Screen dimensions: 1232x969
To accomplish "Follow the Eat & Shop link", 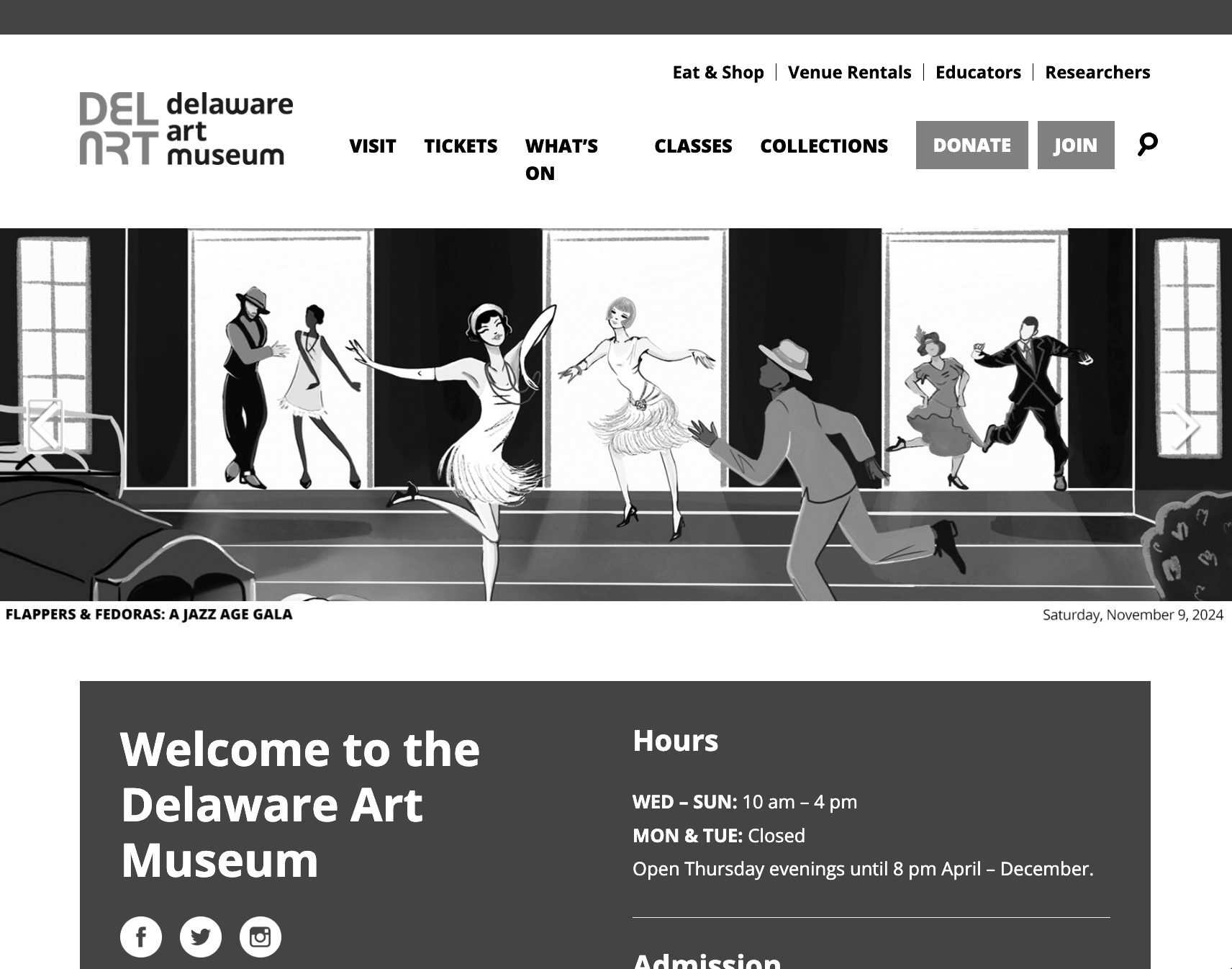I will [718, 73].
